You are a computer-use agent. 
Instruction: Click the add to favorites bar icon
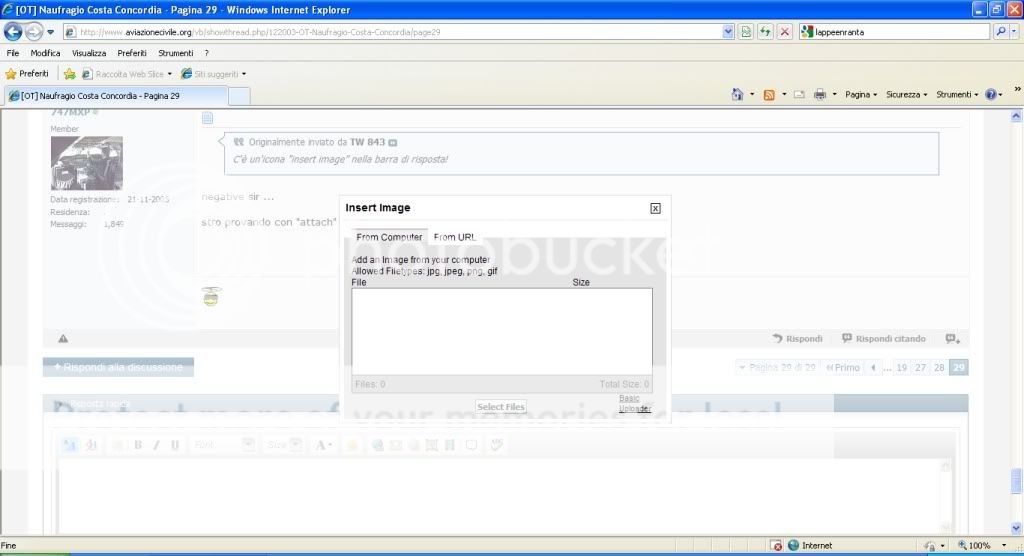point(70,74)
